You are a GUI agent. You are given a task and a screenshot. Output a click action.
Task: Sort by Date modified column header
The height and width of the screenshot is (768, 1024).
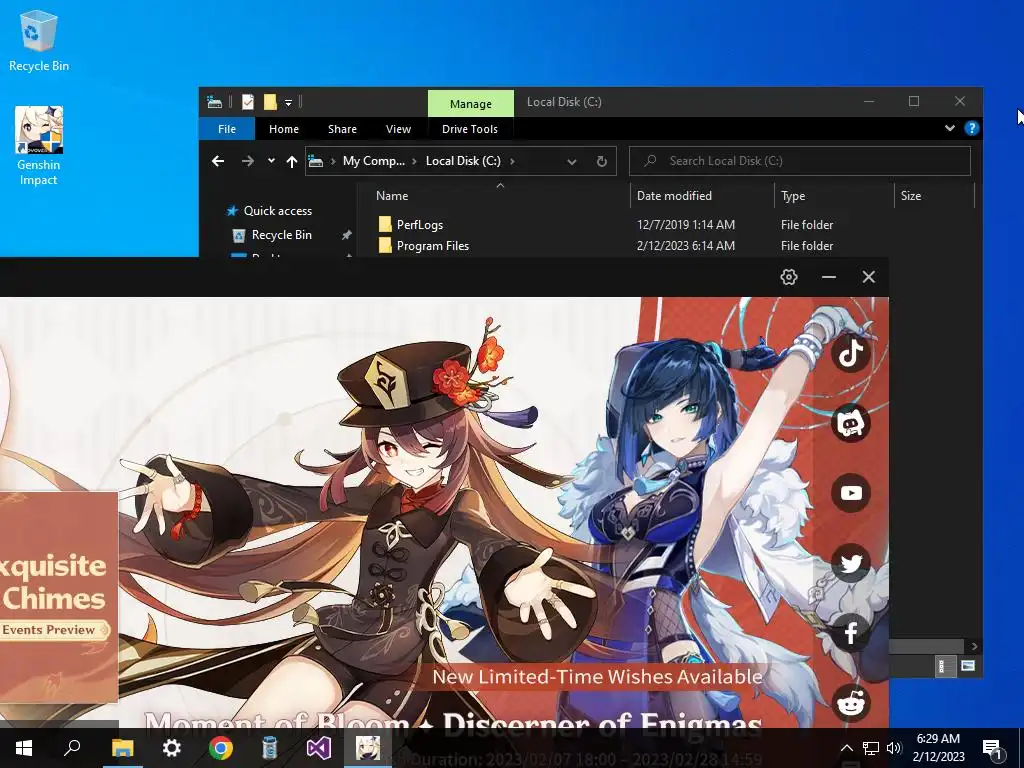click(x=703, y=196)
